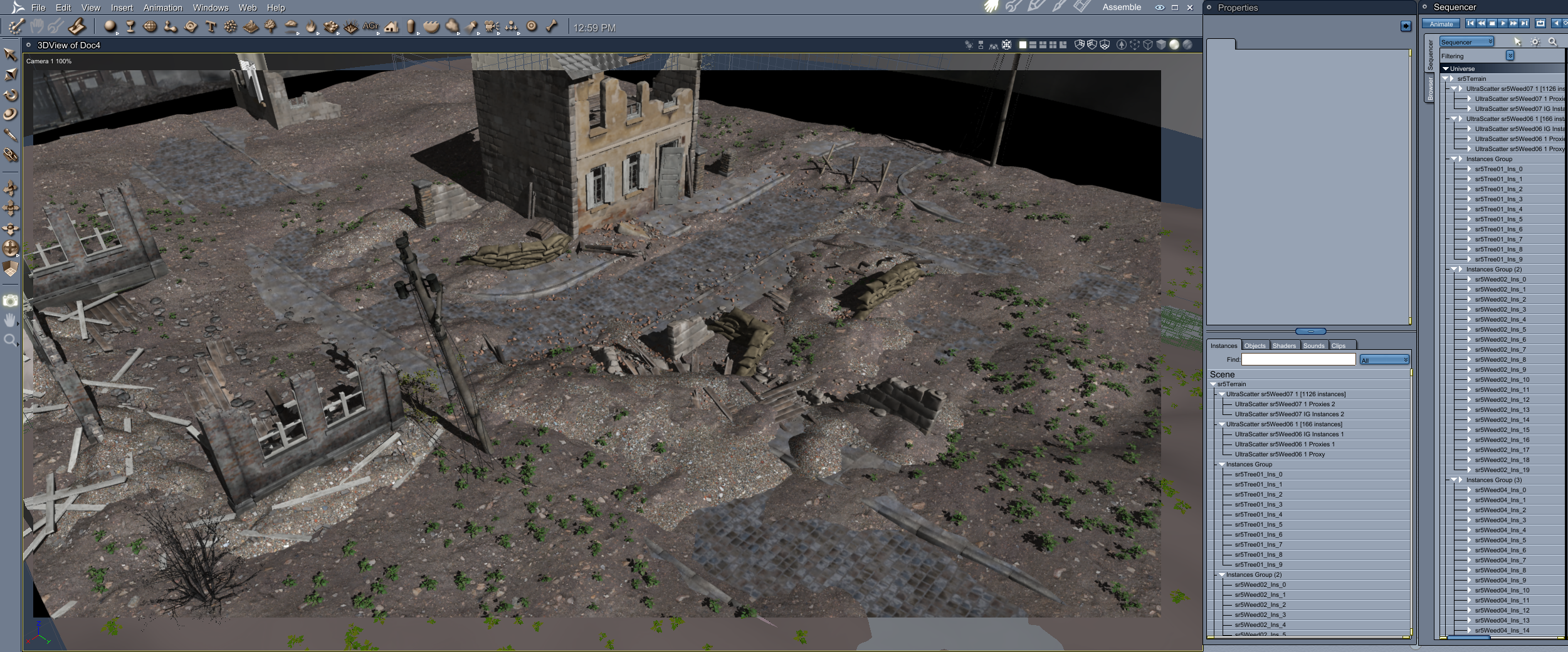Click the search magnifier in Sequencer panel
The height and width of the screenshot is (652, 1568).
(1553, 42)
